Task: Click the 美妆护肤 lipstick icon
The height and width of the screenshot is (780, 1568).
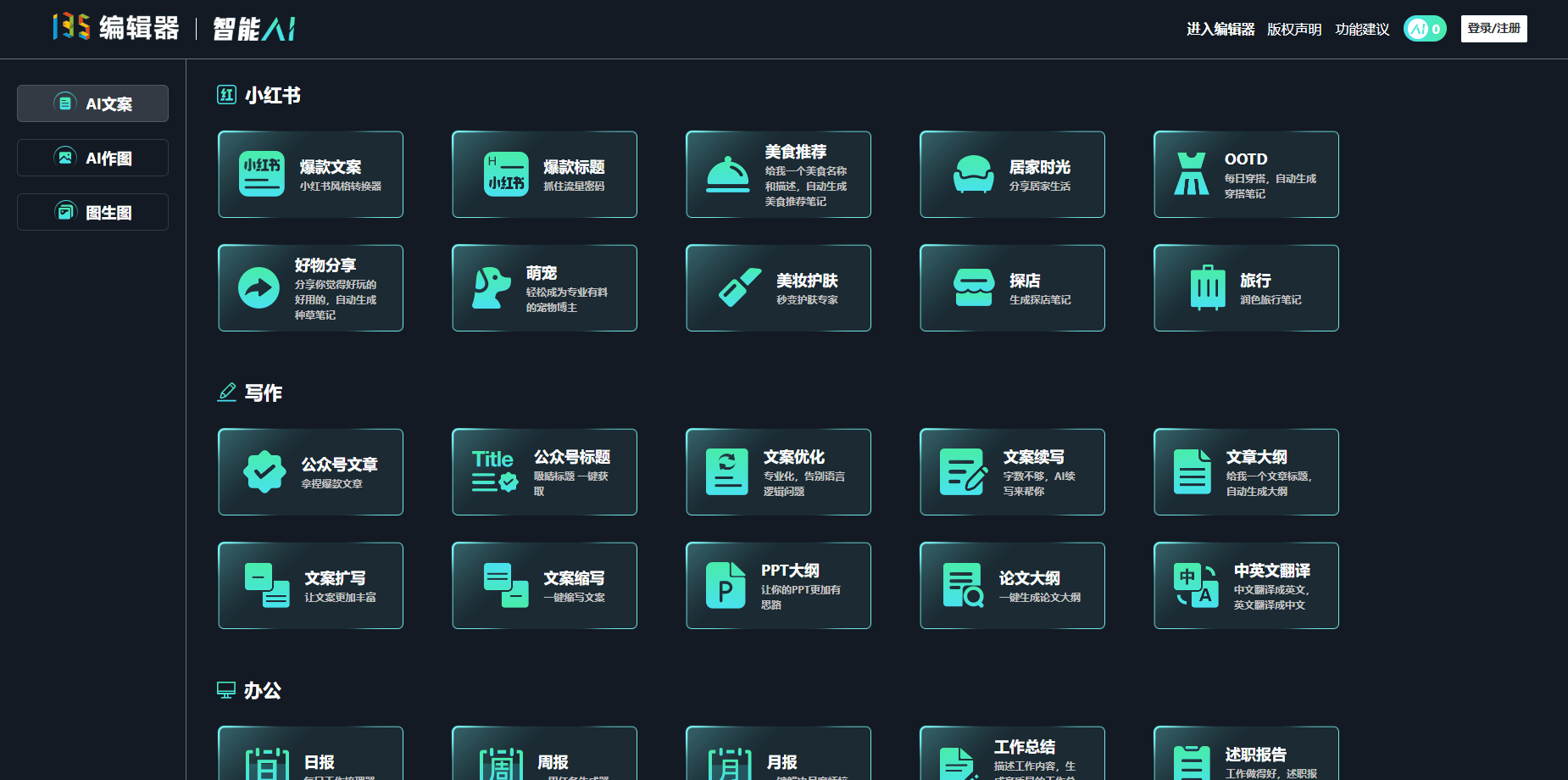Action: coord(739,288)
